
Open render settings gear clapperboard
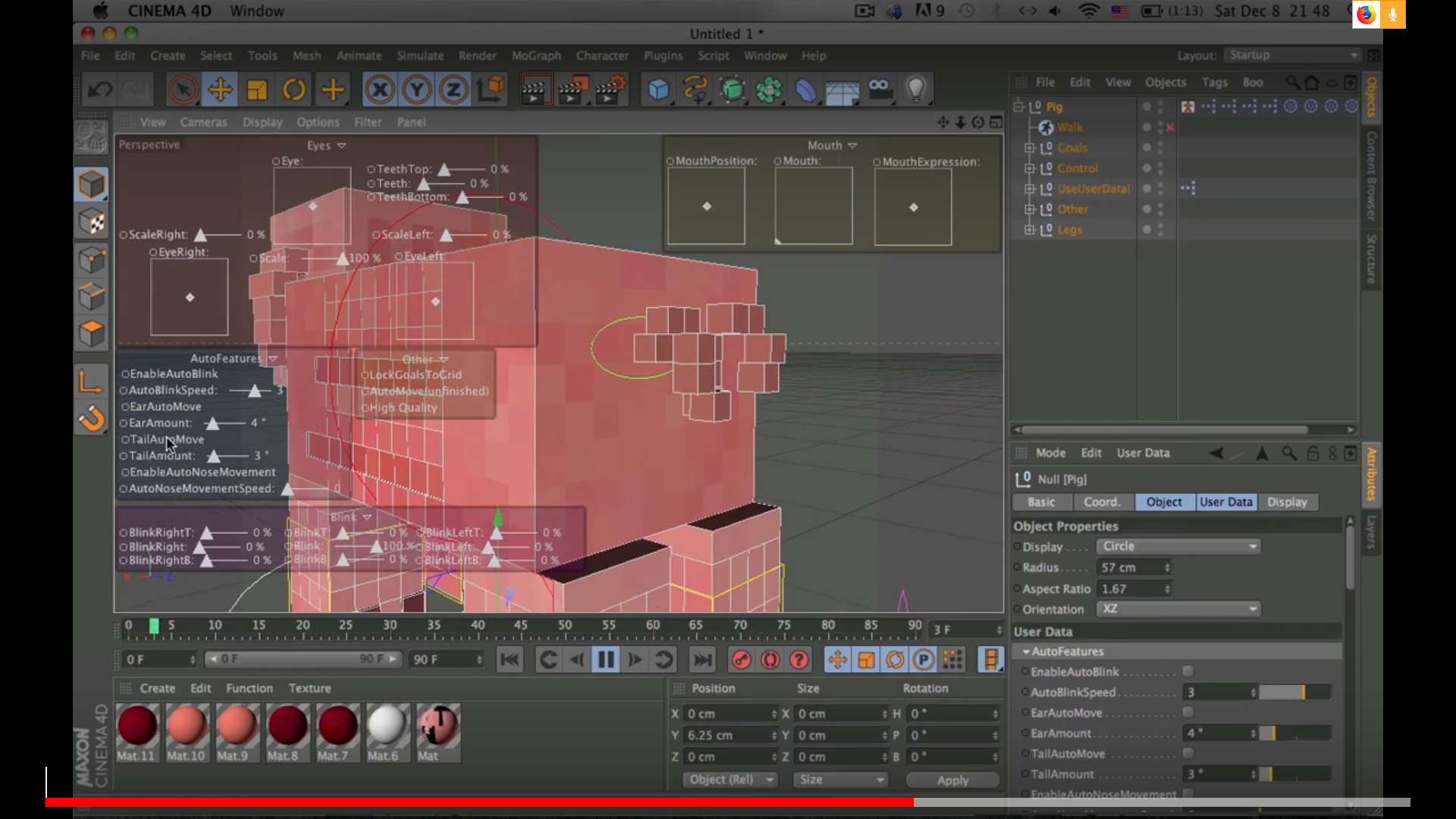pos(611,89)
